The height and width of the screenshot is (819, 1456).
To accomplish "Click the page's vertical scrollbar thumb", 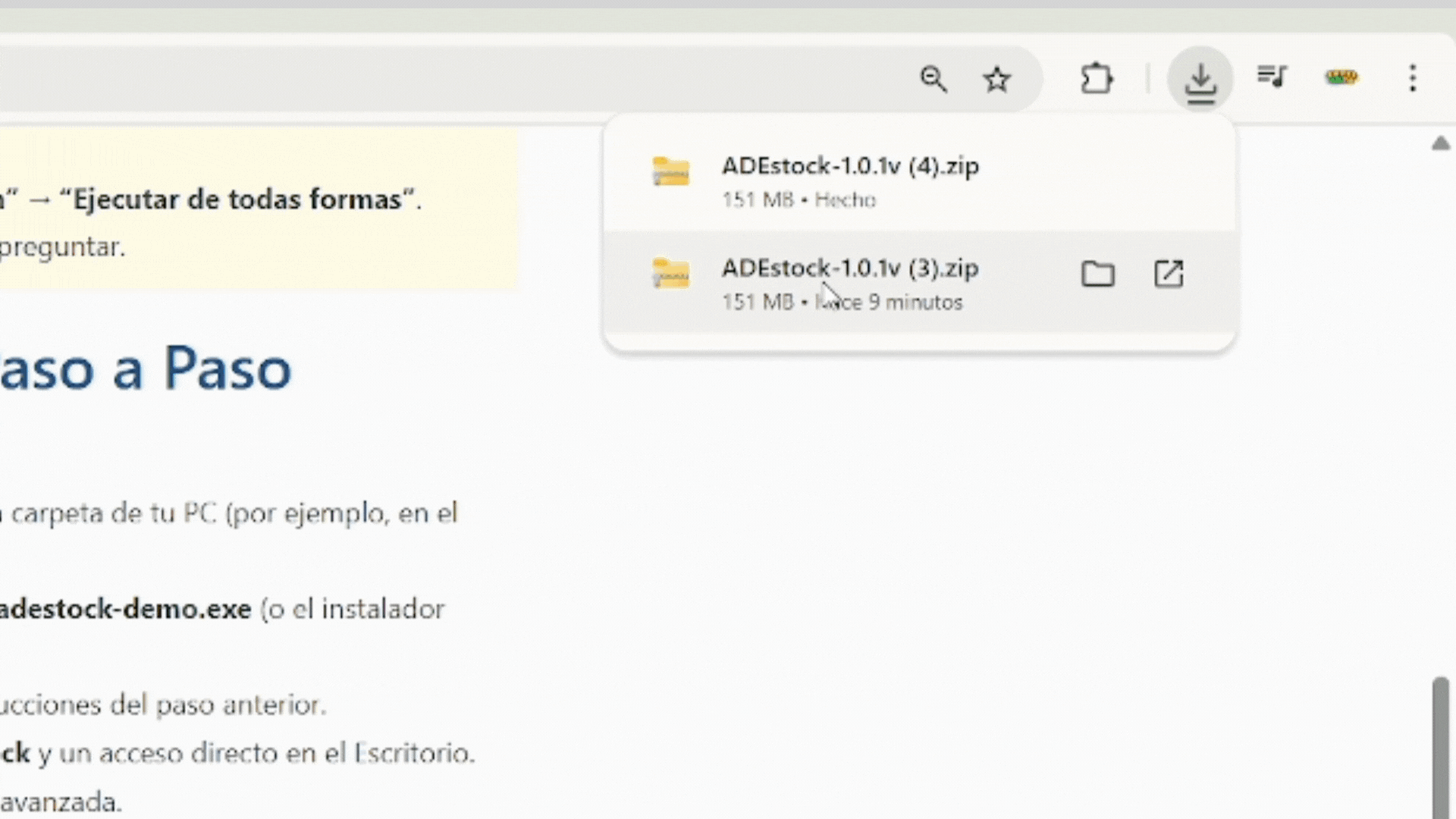I will [1440, 747].
